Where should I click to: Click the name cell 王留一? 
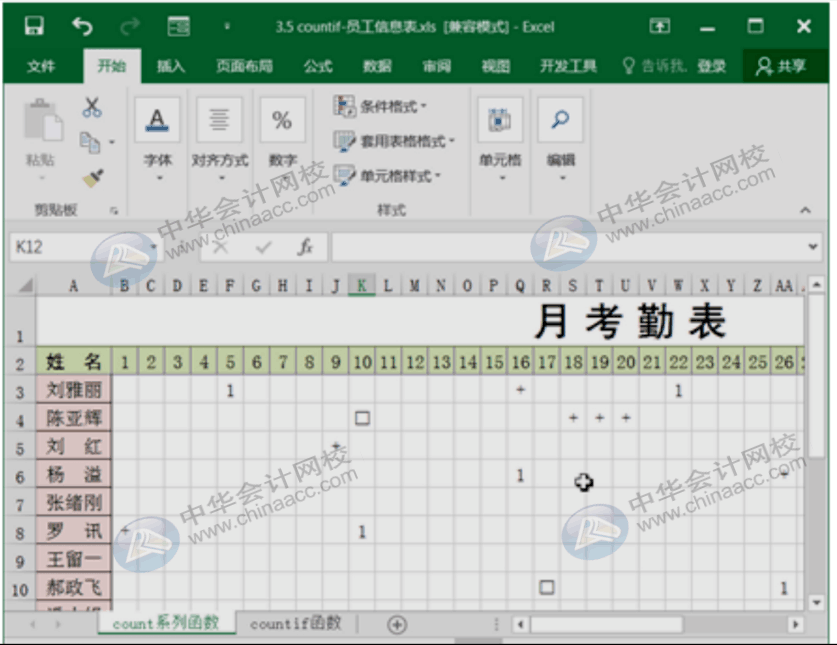[x=74, y=559]
